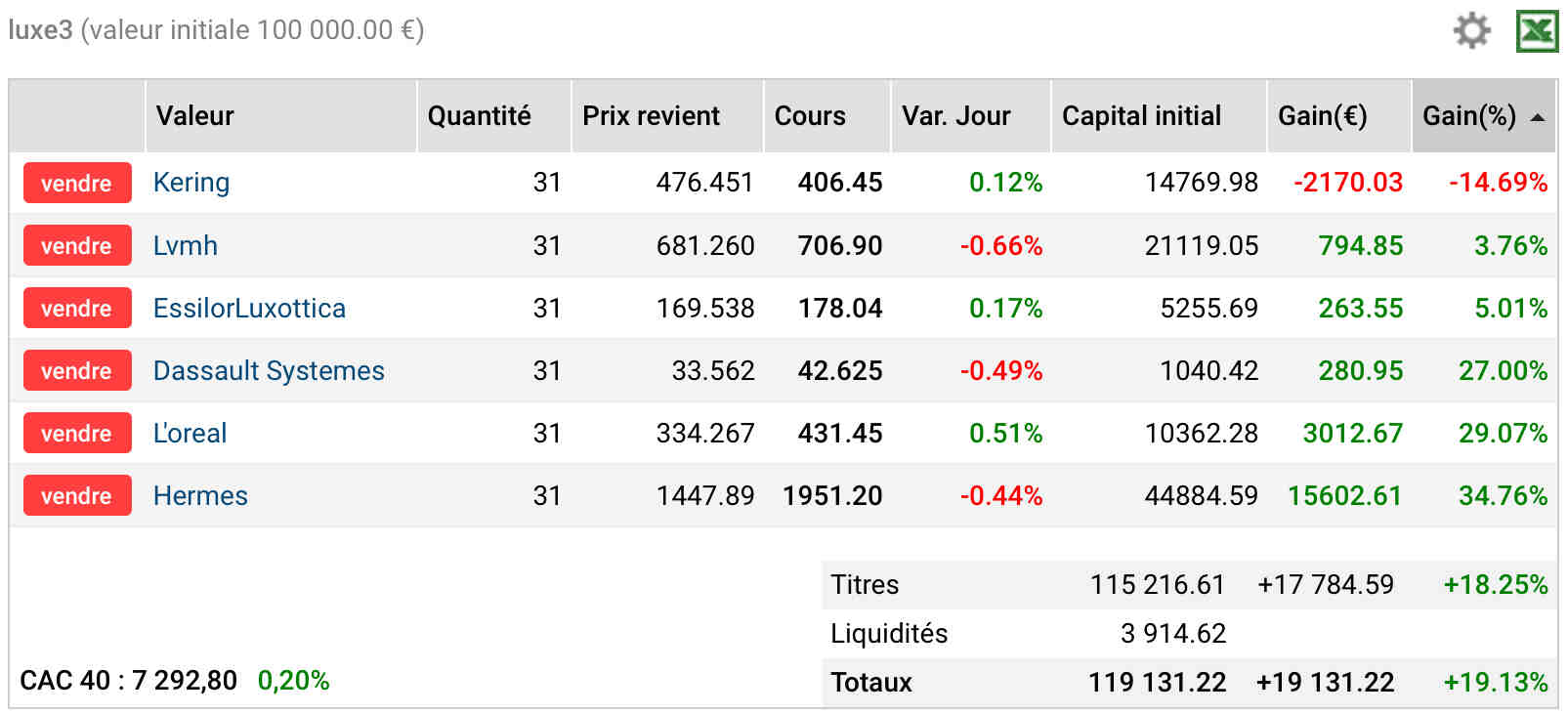Click L'oreal gain value 3012.67
The width and height of the screenshot is (1568, 714).
[1352, 433]
